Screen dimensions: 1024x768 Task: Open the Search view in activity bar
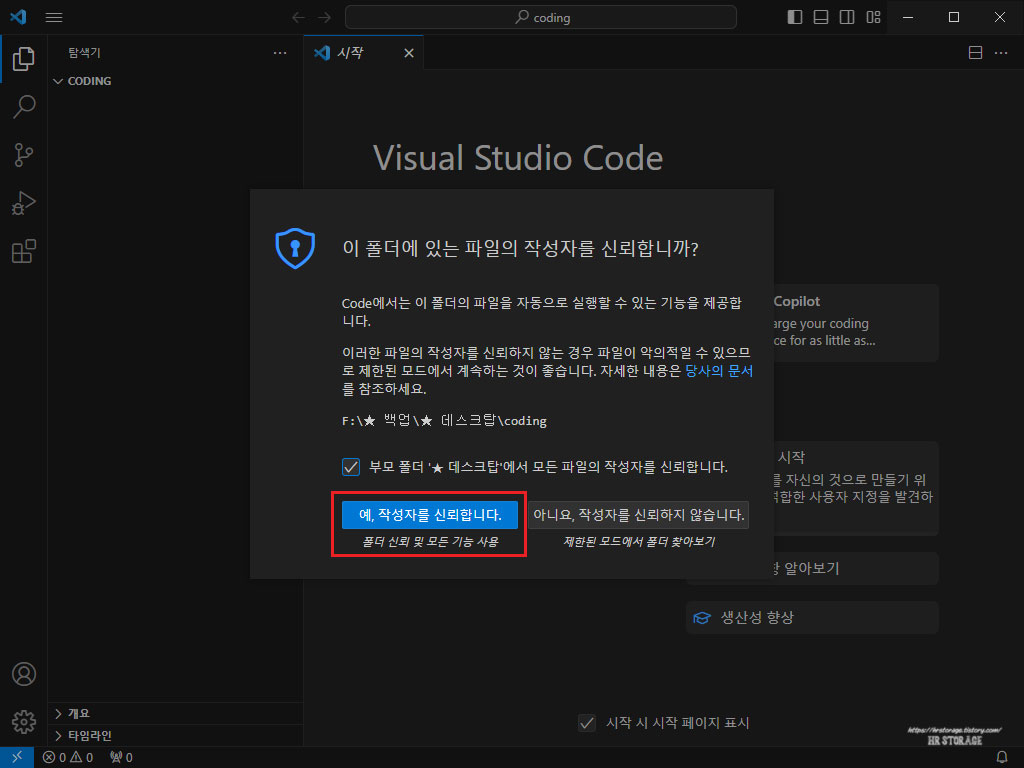tap(24, 106)
